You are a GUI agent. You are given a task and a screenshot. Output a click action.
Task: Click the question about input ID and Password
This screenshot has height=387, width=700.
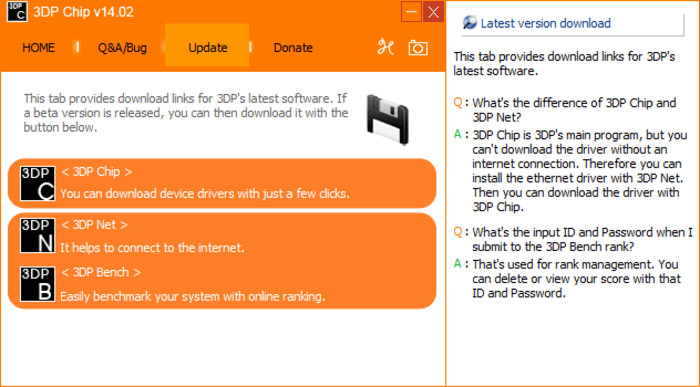pos(582,239)
